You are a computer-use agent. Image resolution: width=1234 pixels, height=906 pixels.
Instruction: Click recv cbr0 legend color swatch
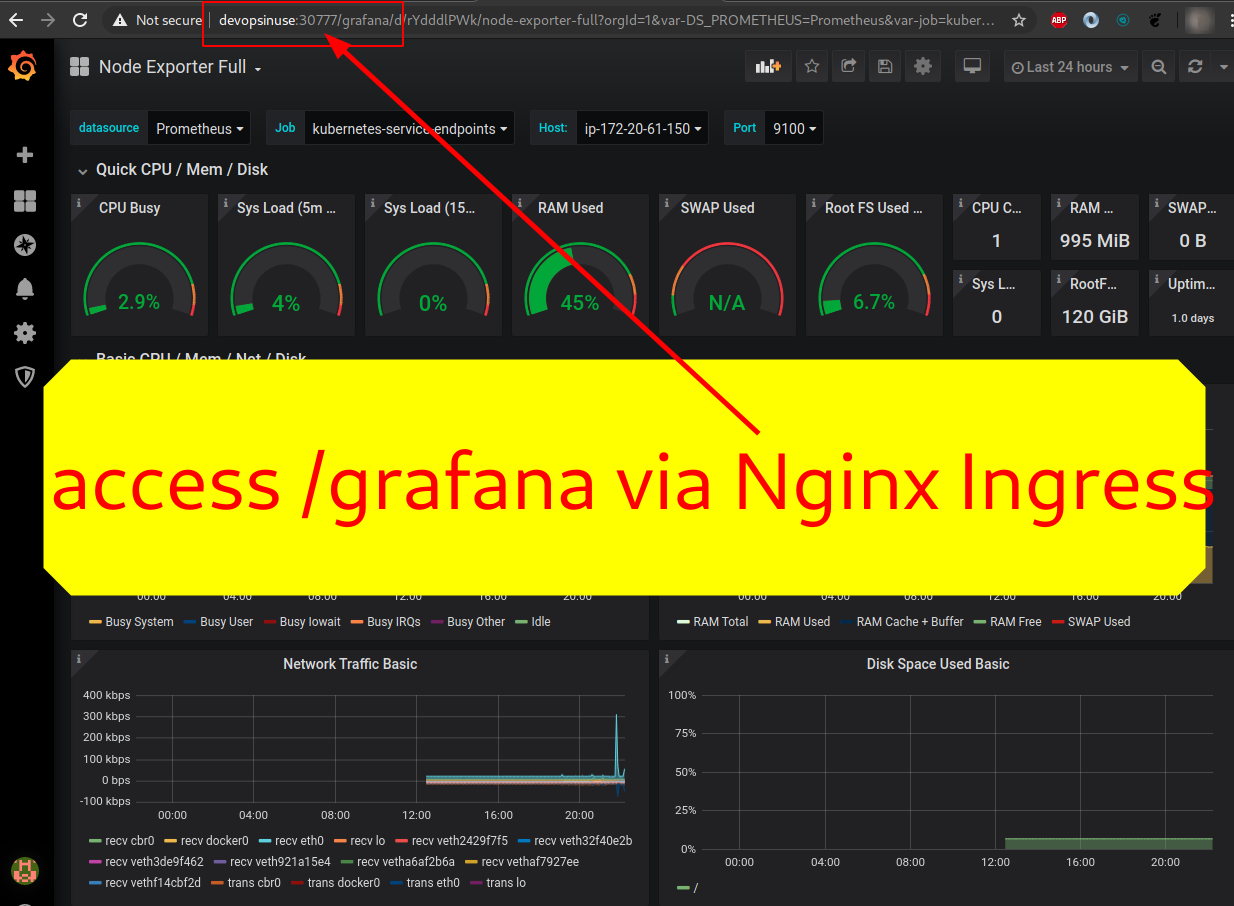click(x=95, y=841)
